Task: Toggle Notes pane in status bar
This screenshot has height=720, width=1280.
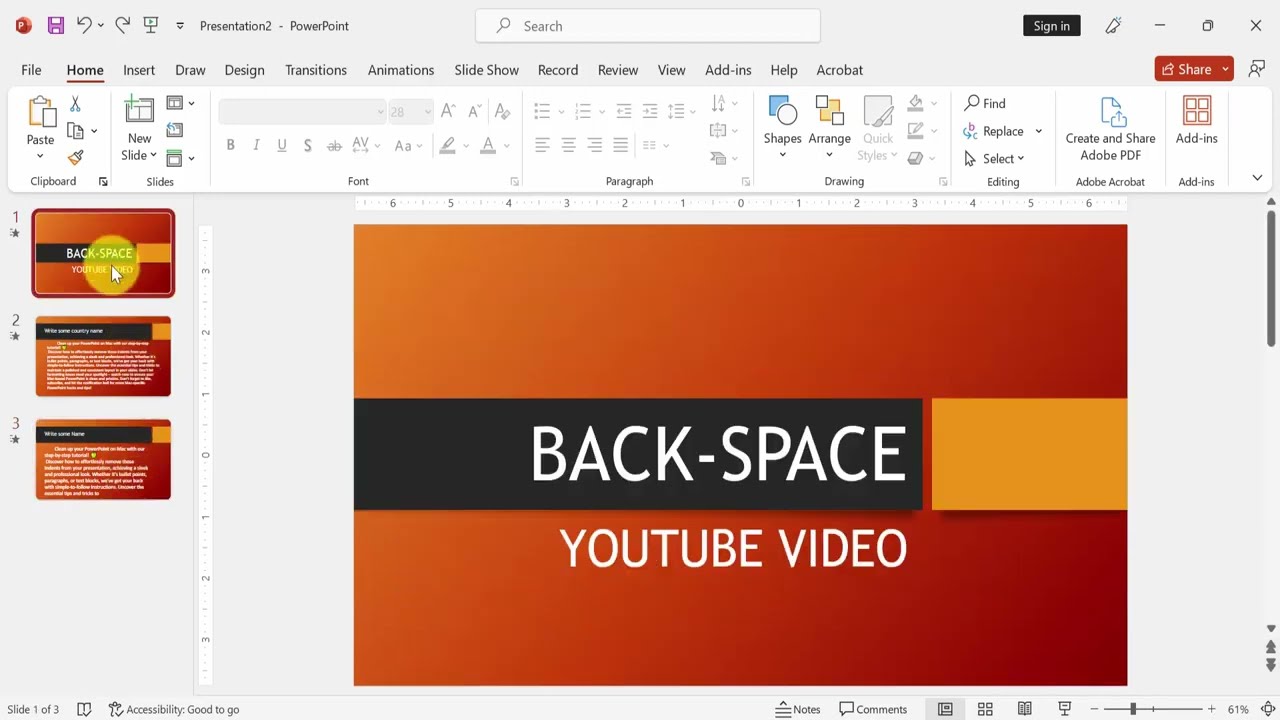Action: [x=798, y=709]
